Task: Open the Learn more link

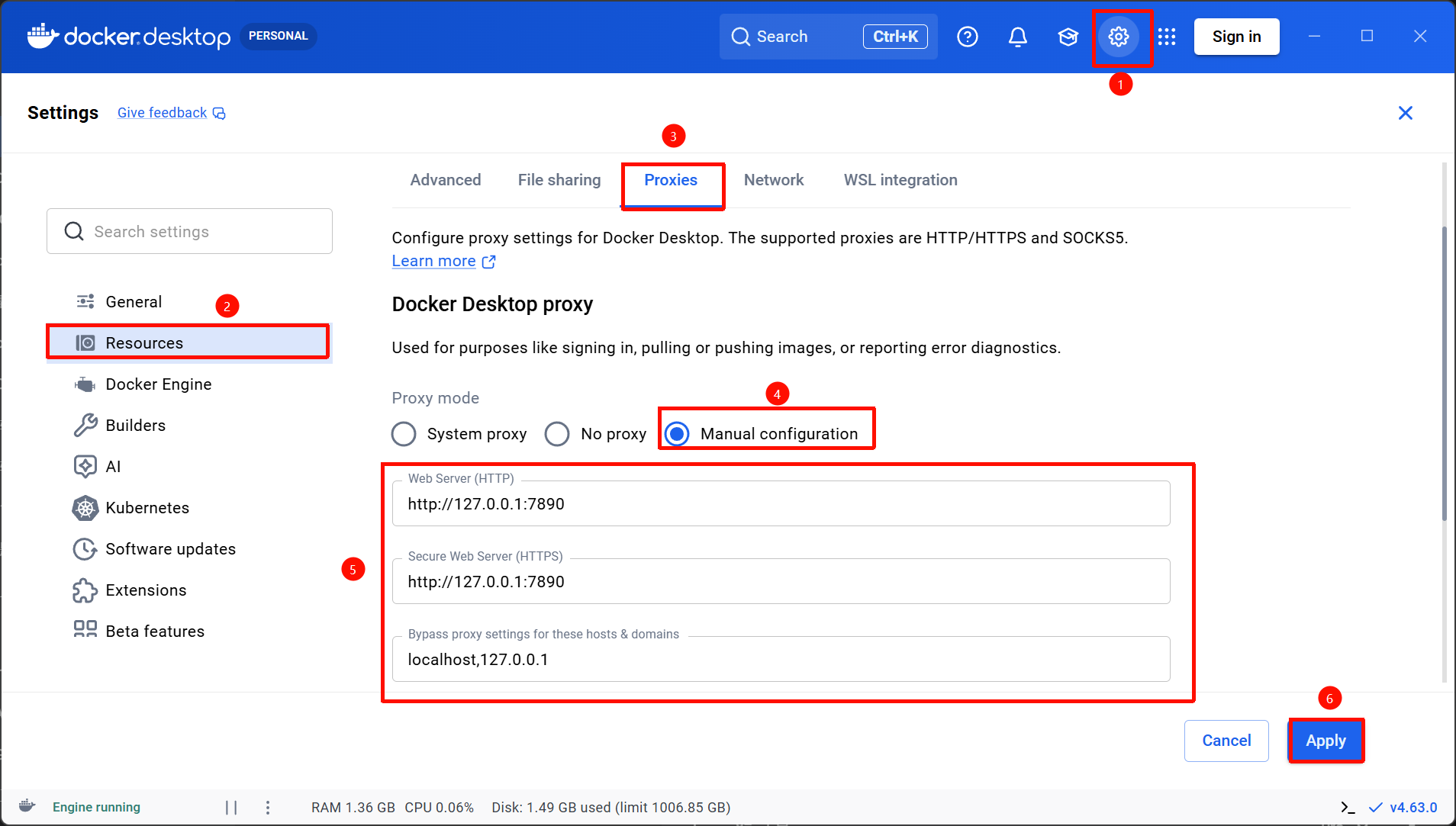Action: pyautogui.click(x=433, y=261)
